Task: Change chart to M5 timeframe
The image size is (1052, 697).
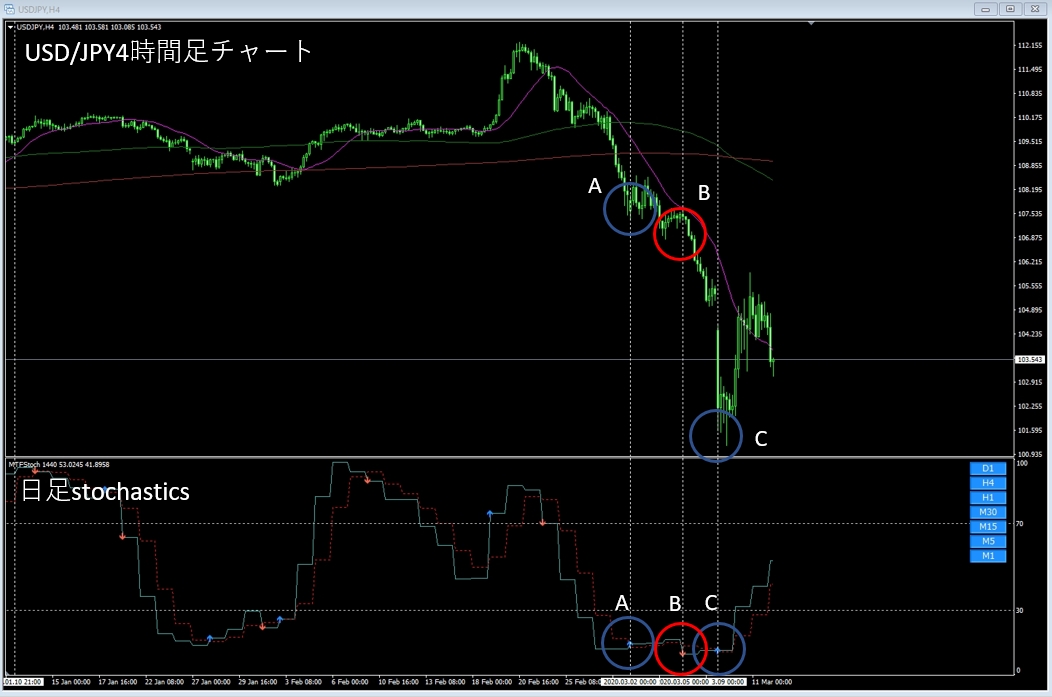Action: pyautogui.click(x=988, y=541)
